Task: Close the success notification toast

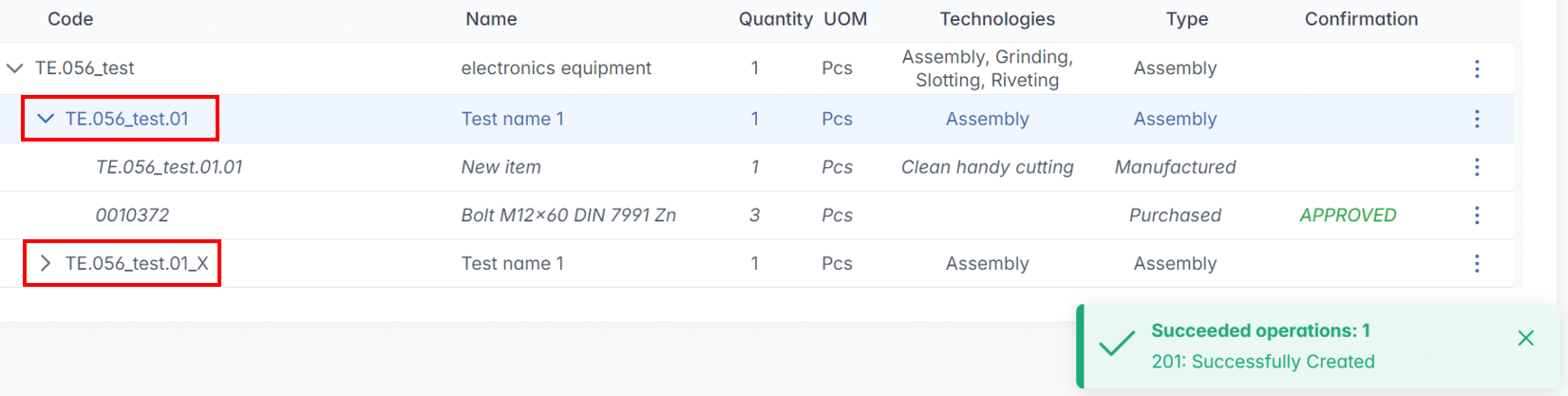Action: click(1525, 338)
